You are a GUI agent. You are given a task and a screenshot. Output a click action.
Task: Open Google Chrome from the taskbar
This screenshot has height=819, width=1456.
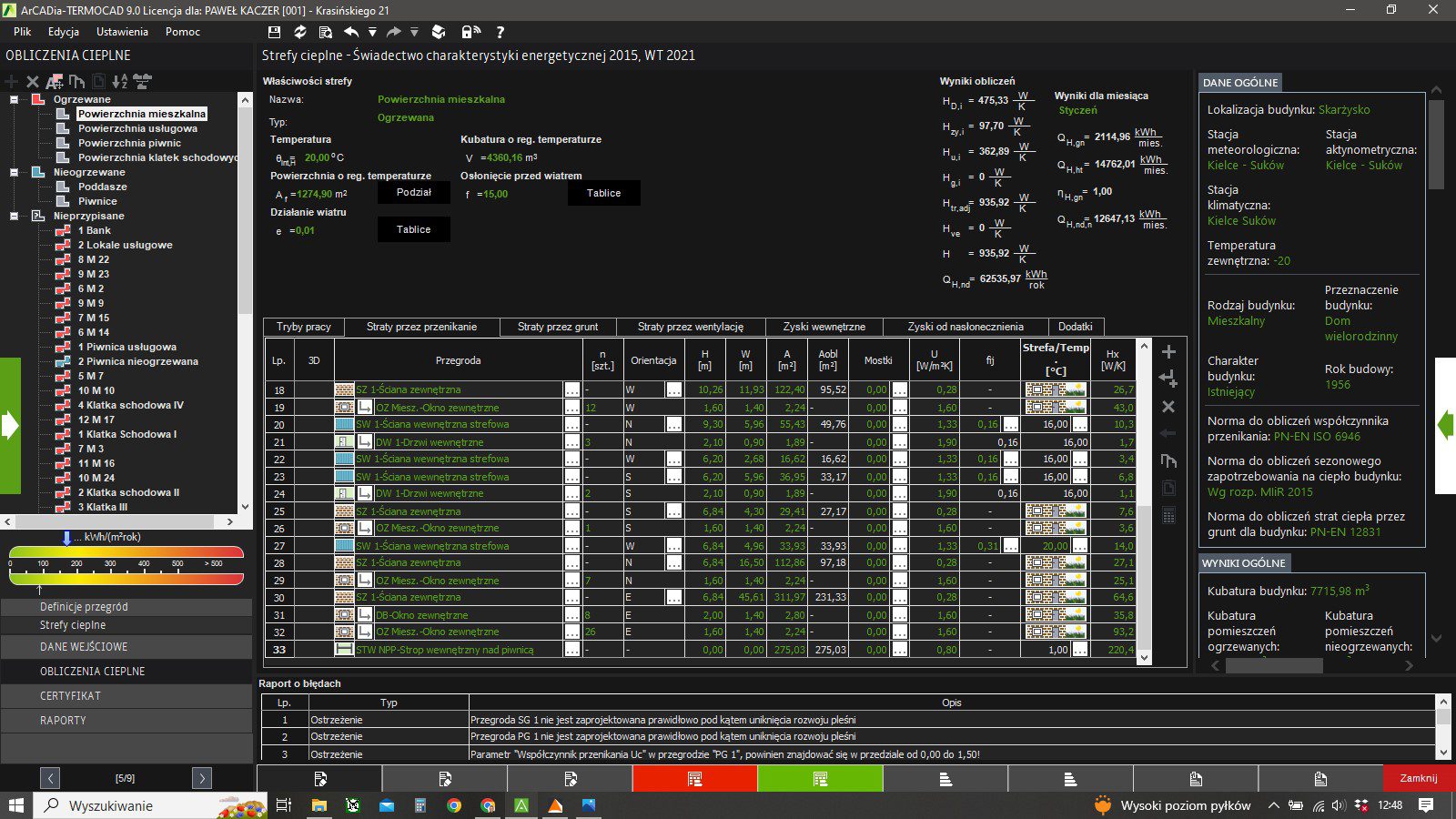pyautogui.click(x=454, y=805)
